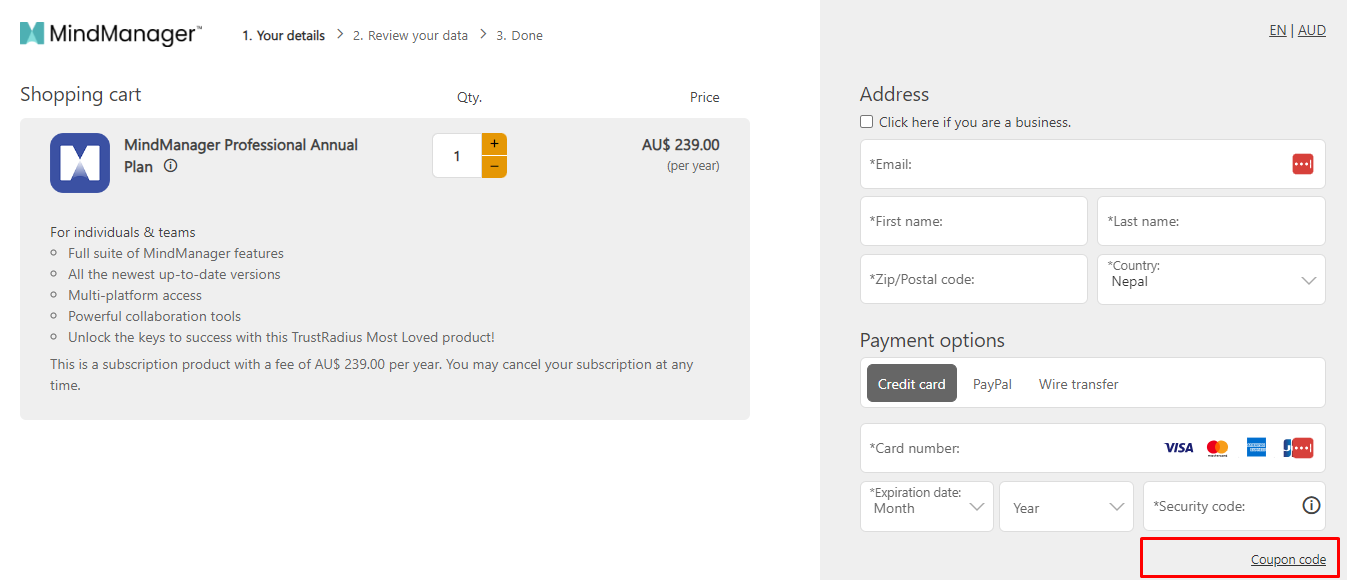Show security code info icon
This screenshot has width=1347, height=580.
[1311, 506]
